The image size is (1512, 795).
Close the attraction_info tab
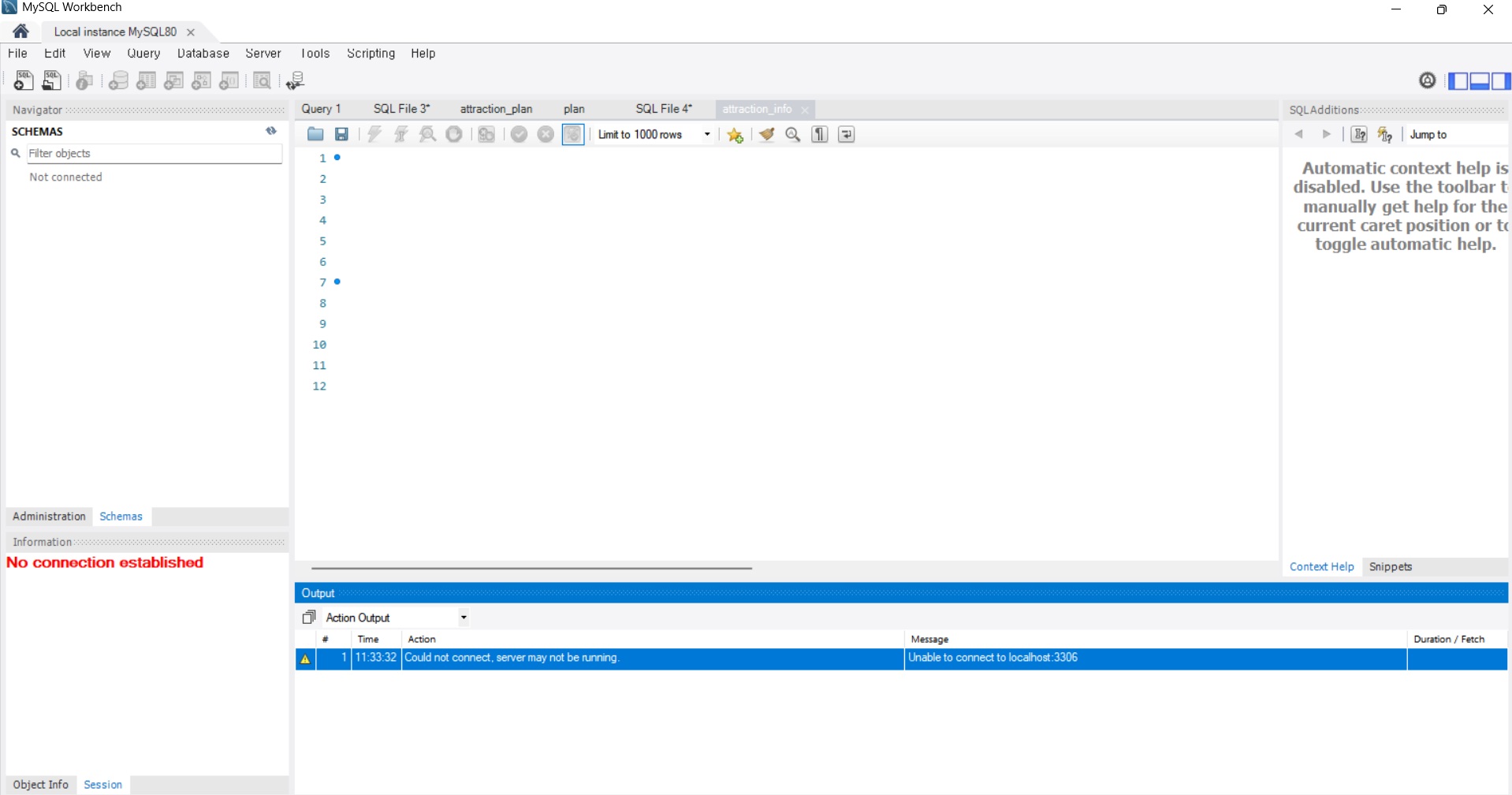[x=805, y=110]
